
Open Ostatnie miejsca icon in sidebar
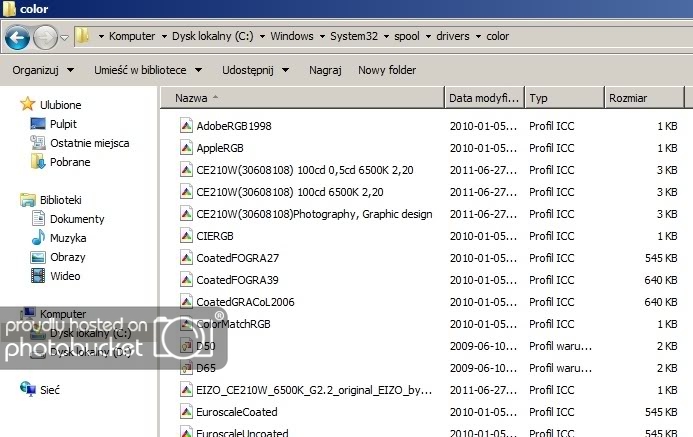(38, 143)
